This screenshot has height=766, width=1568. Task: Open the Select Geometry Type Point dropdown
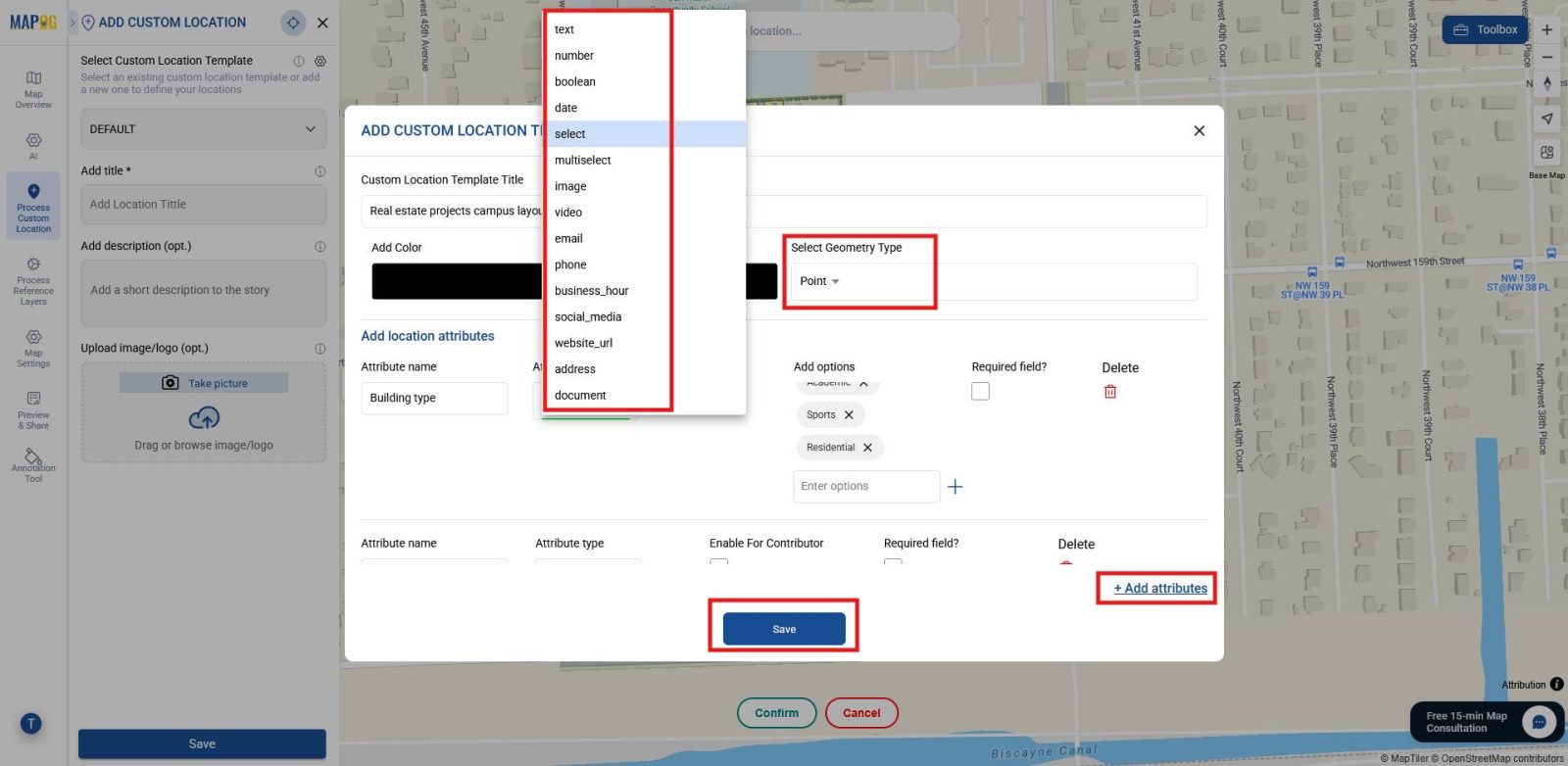point(994,282)
